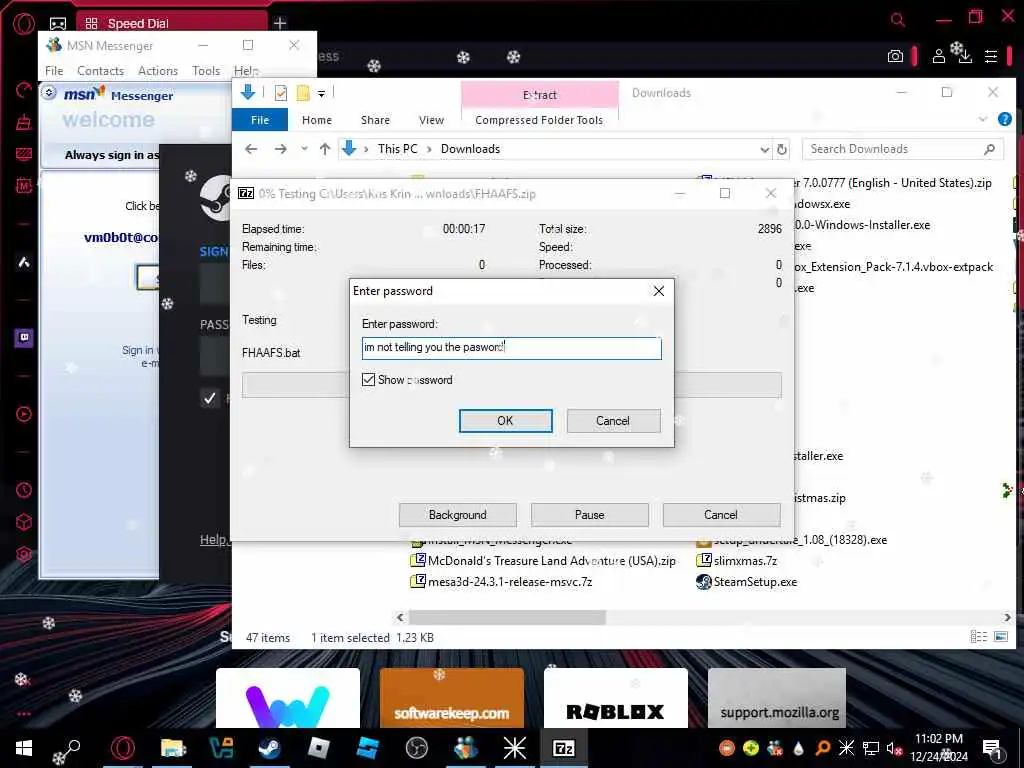Select the SteamSetup.exe file

(x=746, y=582)
